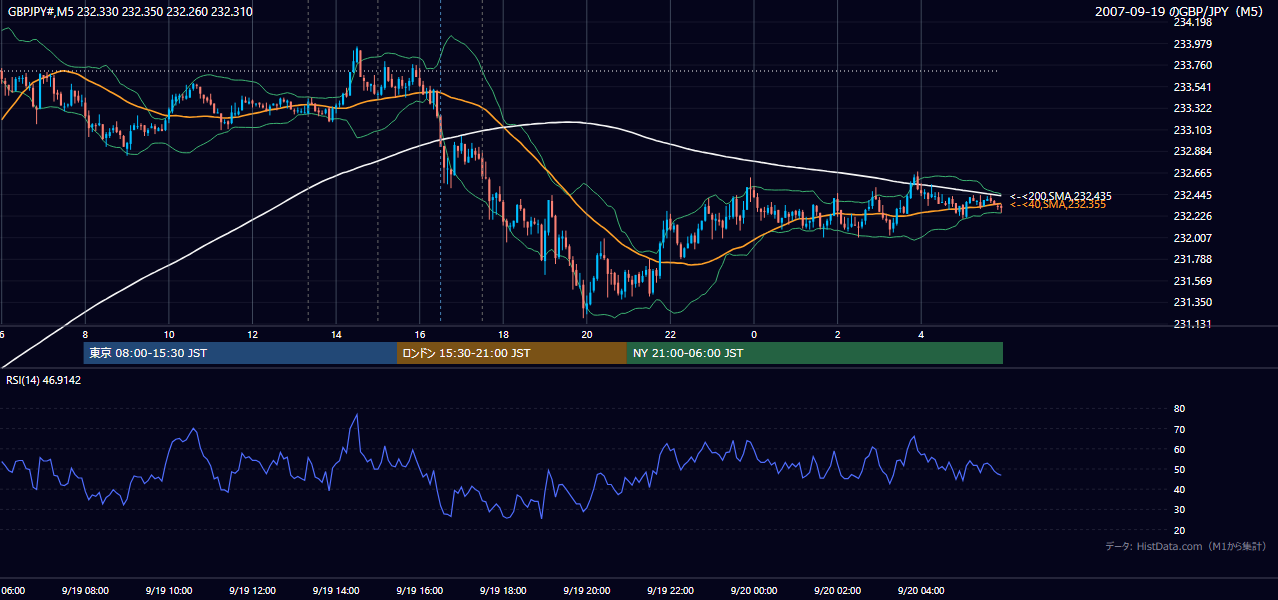Click RSI axis level 70
The image size is (1278, 600).
point(1179,429)
